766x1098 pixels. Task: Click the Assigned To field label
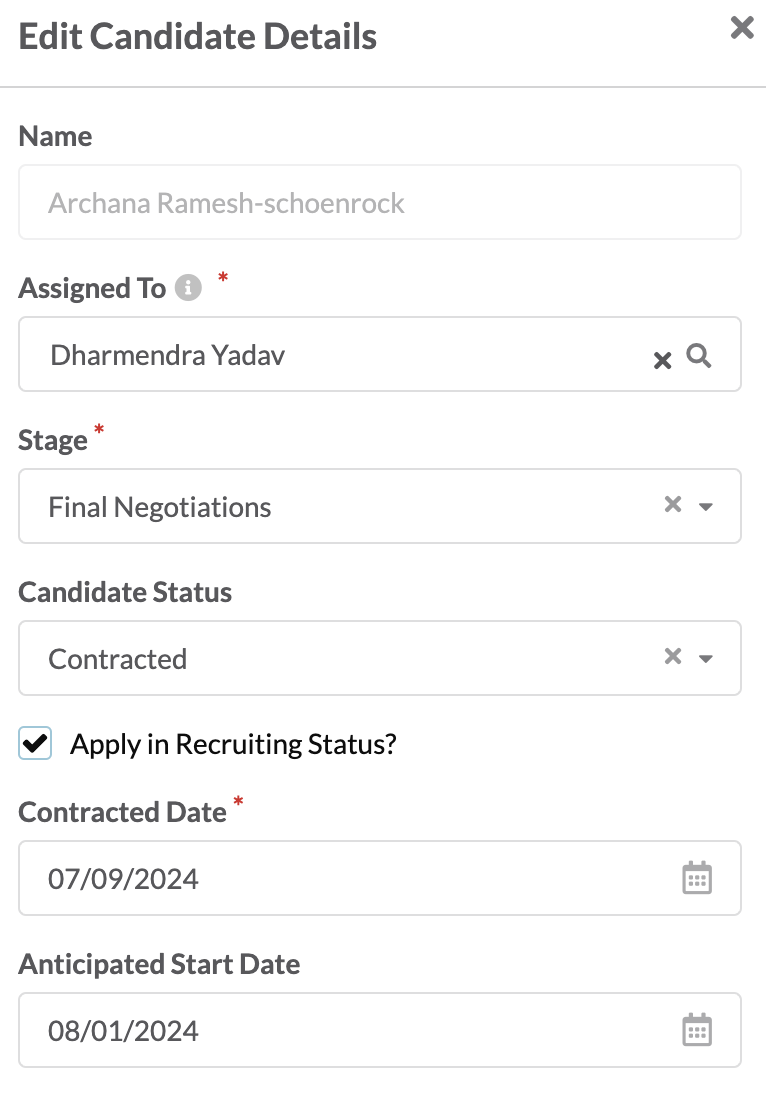(x=92, y=289)
